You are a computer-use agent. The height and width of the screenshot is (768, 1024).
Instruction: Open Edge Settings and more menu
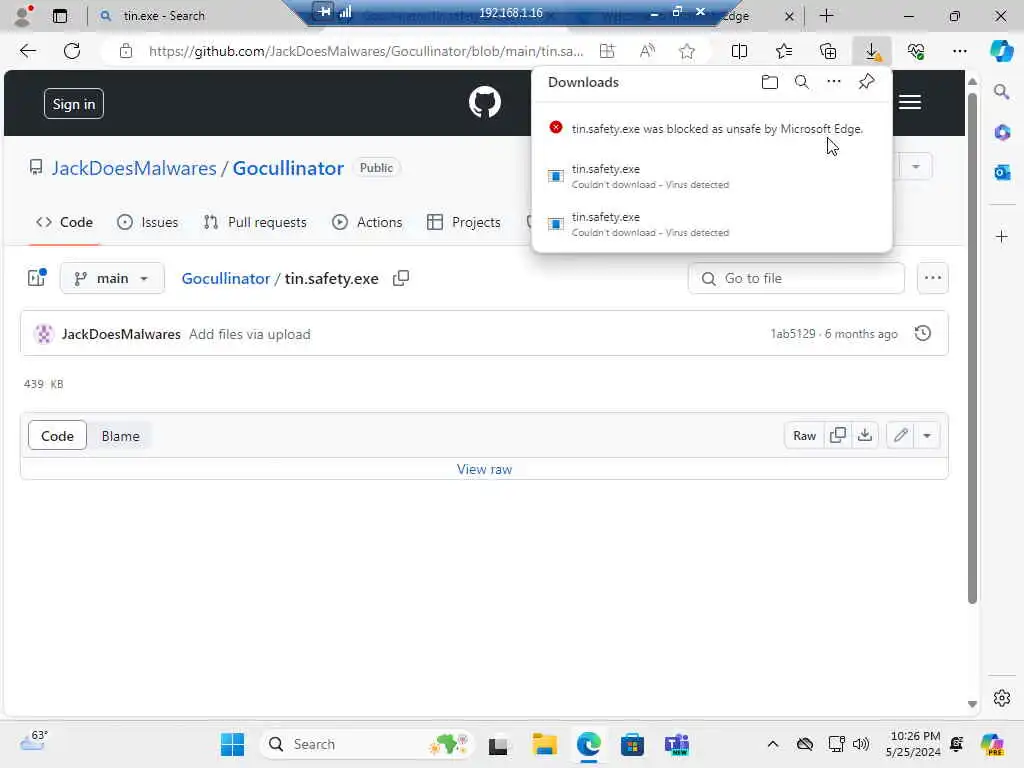pyautogui.click(x=959, y=51)
